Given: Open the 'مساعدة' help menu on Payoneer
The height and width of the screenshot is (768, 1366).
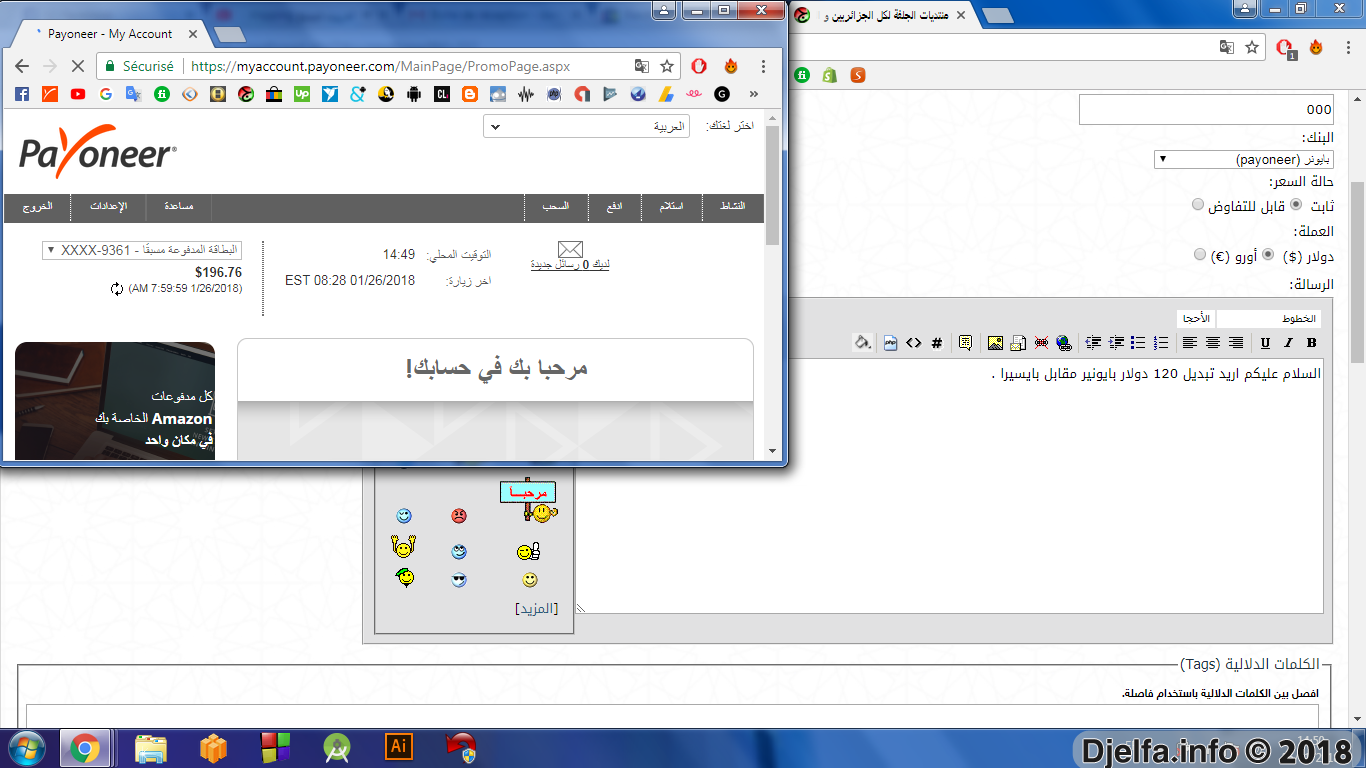Looking at the screenshot, I should click(x=178, y=206).
